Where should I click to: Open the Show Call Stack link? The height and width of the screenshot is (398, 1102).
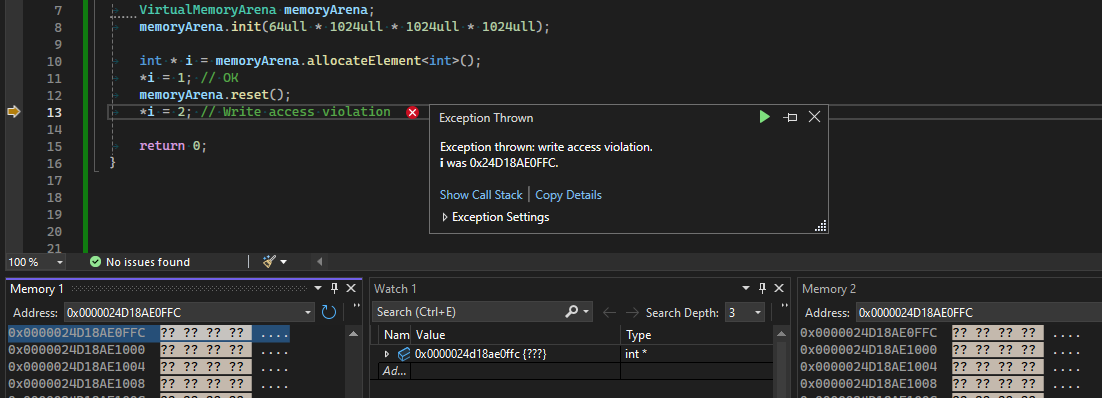click(x=481, y=195)
